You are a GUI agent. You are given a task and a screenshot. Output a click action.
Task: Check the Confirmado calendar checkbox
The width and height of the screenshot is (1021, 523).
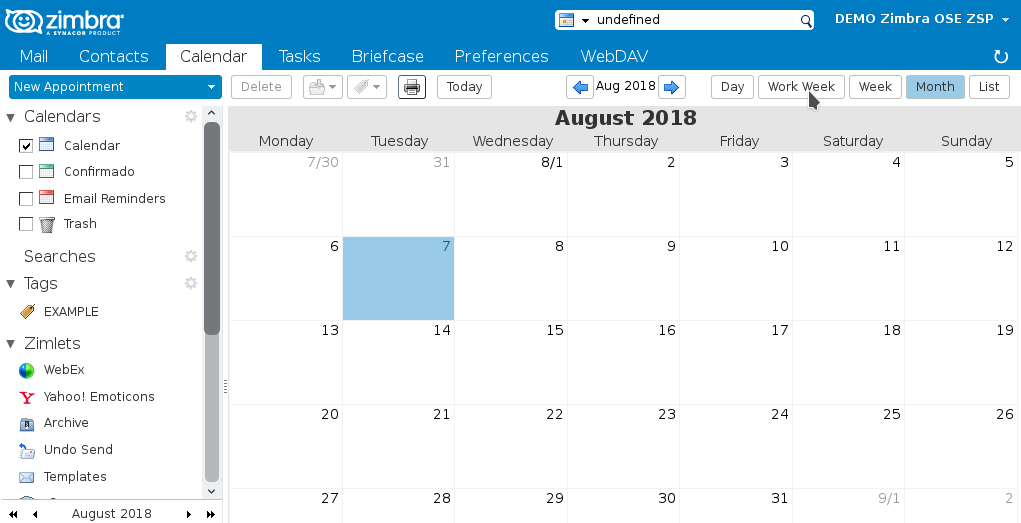coord(26,172)
